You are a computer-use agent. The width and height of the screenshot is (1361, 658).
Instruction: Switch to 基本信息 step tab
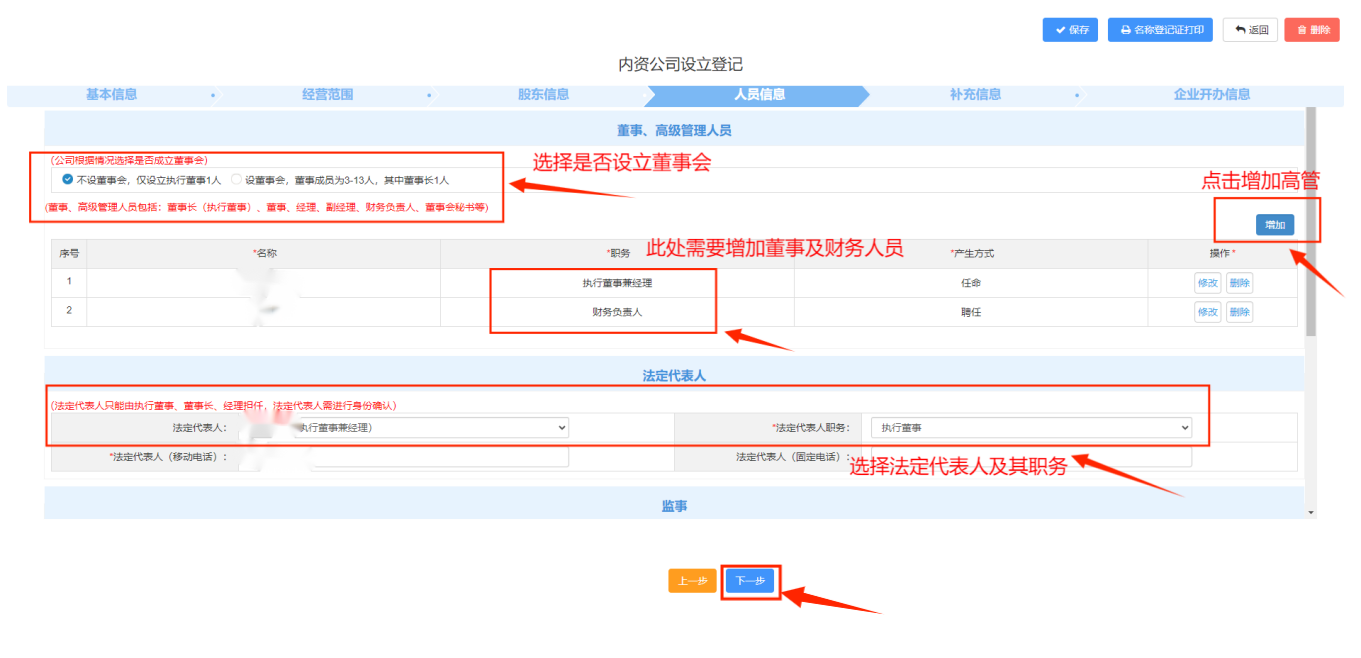[111, 95]
